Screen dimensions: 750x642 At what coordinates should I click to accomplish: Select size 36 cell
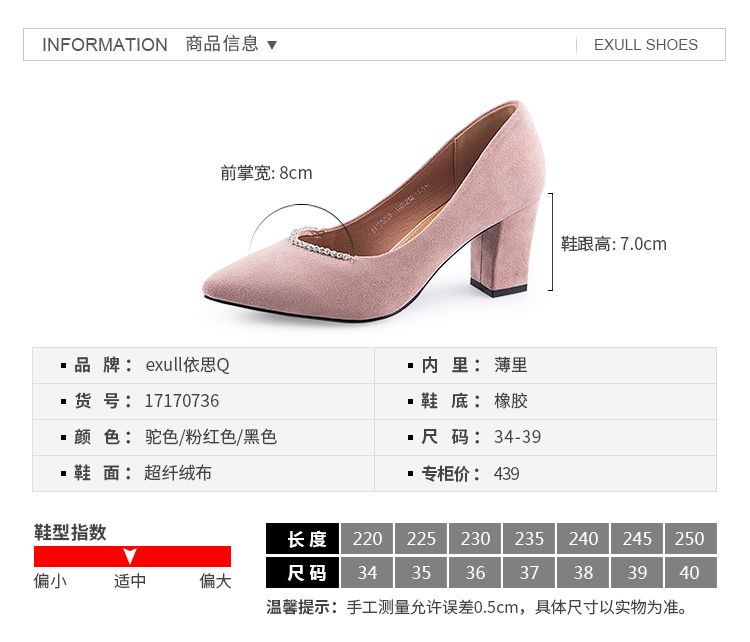(475, 573)
